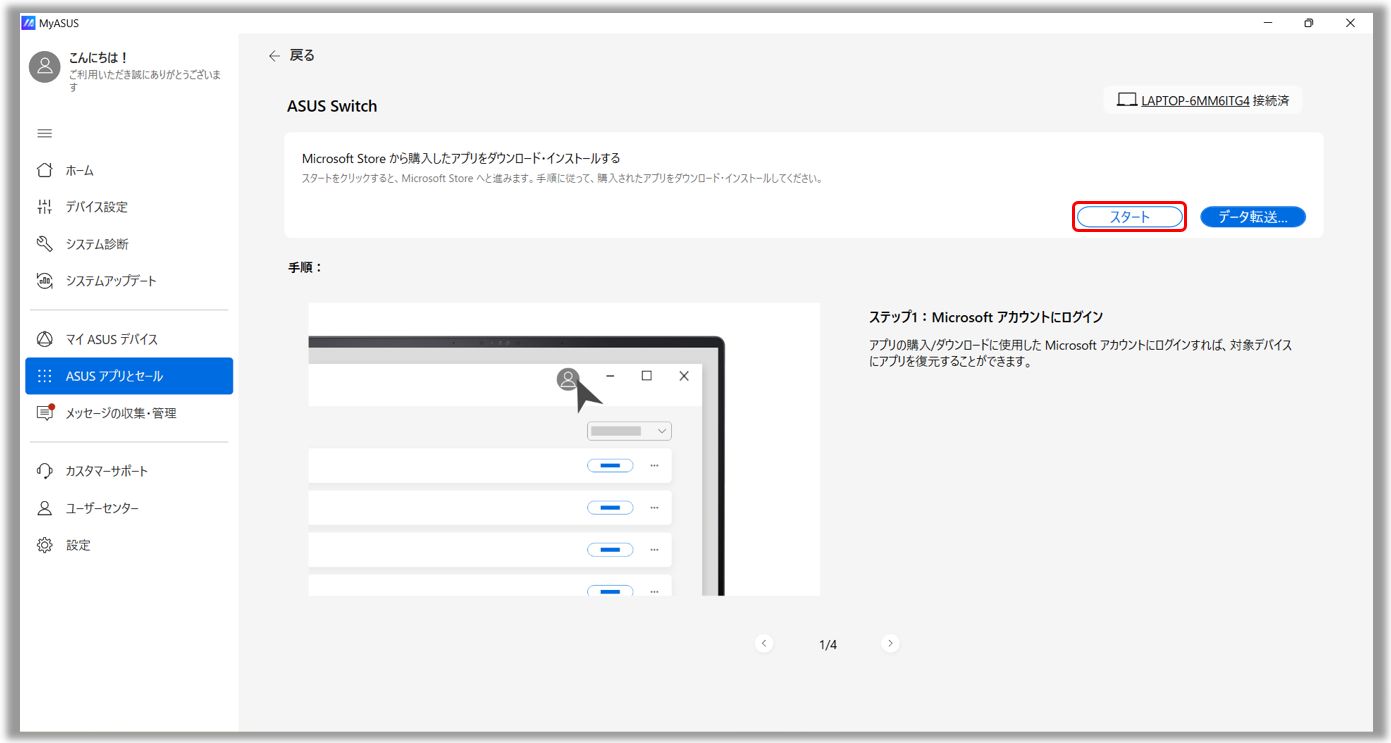
Task: Click the こんにちは！ greeting text
Action: point(98,58)
